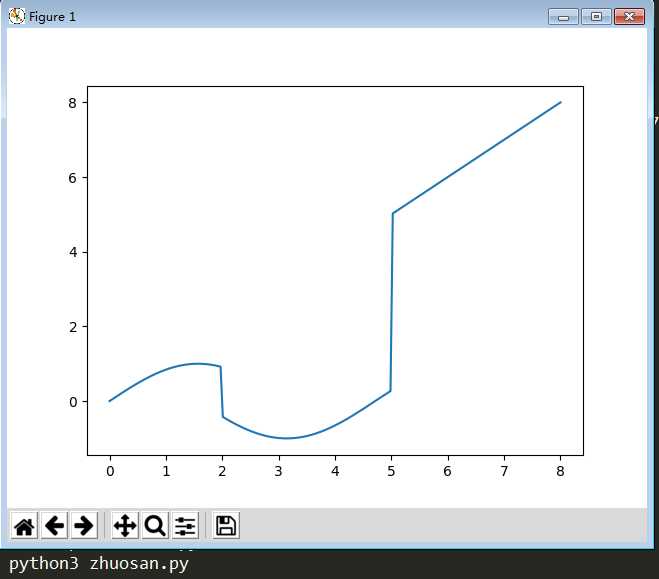Close the Figure 1 window

coord(629,17)
